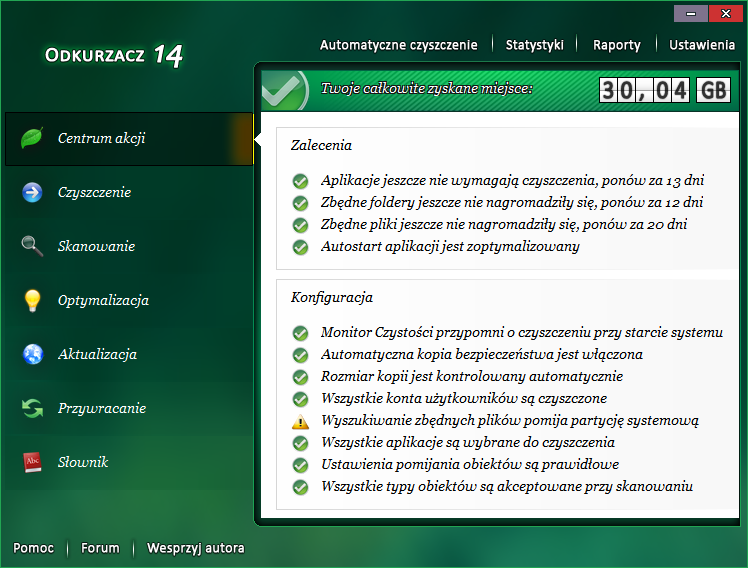Switch to the Czyszczenie section
The width and height of the screenshot is (748, 568).
tap(129, 193)
